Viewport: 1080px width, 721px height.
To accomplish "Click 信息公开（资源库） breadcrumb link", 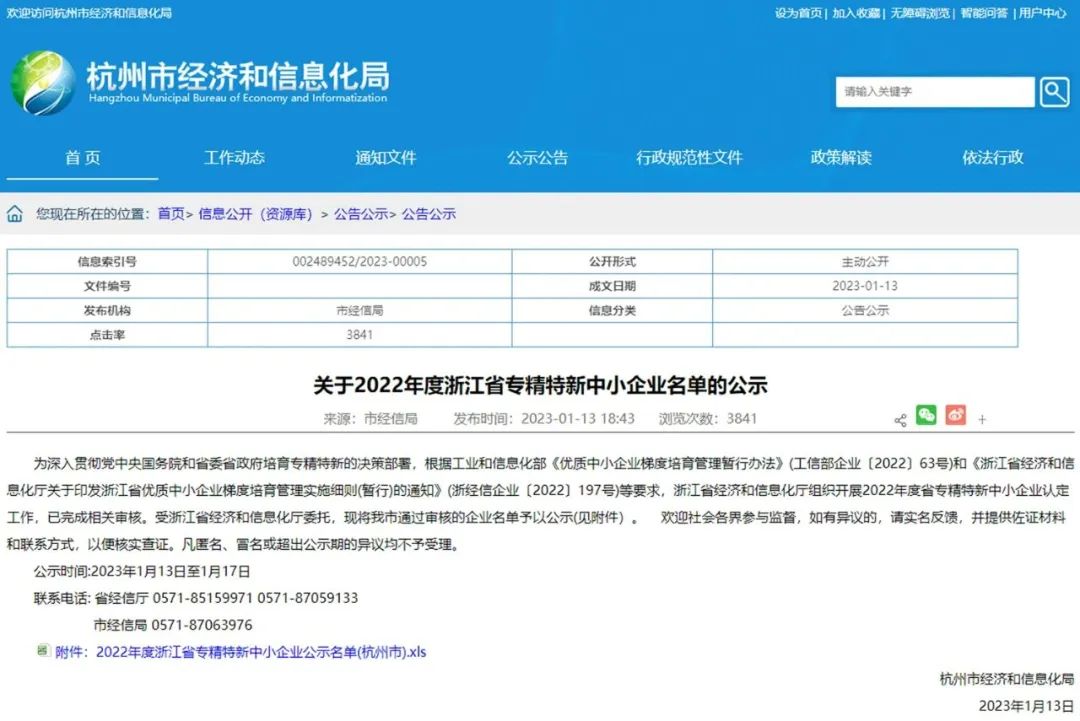I will (256, 214).
